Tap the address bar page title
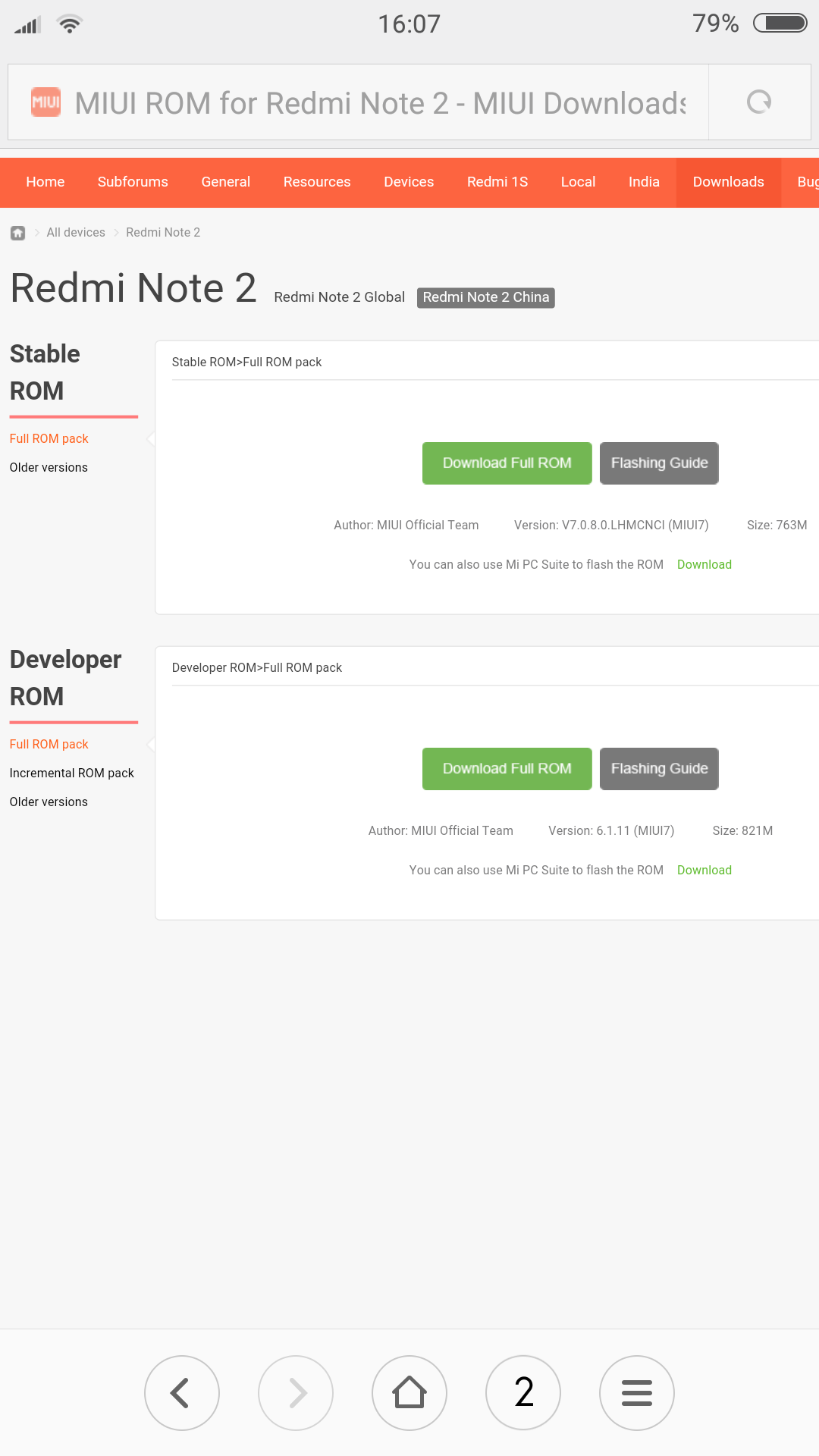The width and height of the screenshot is (819, 1456). [x=380, y=103]
